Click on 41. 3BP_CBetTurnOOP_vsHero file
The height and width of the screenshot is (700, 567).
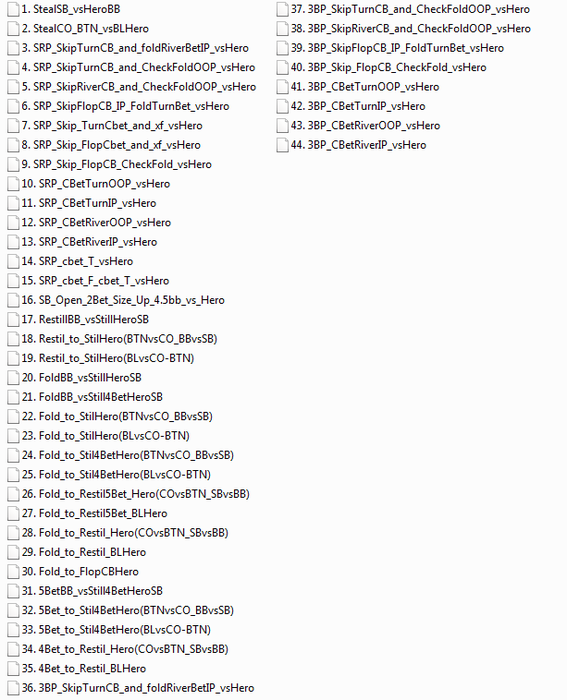pyautogui.click(x=365, y=87)
